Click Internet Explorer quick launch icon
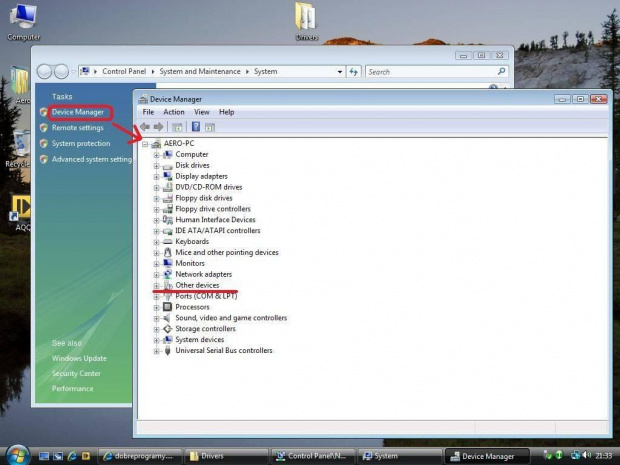Viewport: 620px width, 465px height. 72,456
